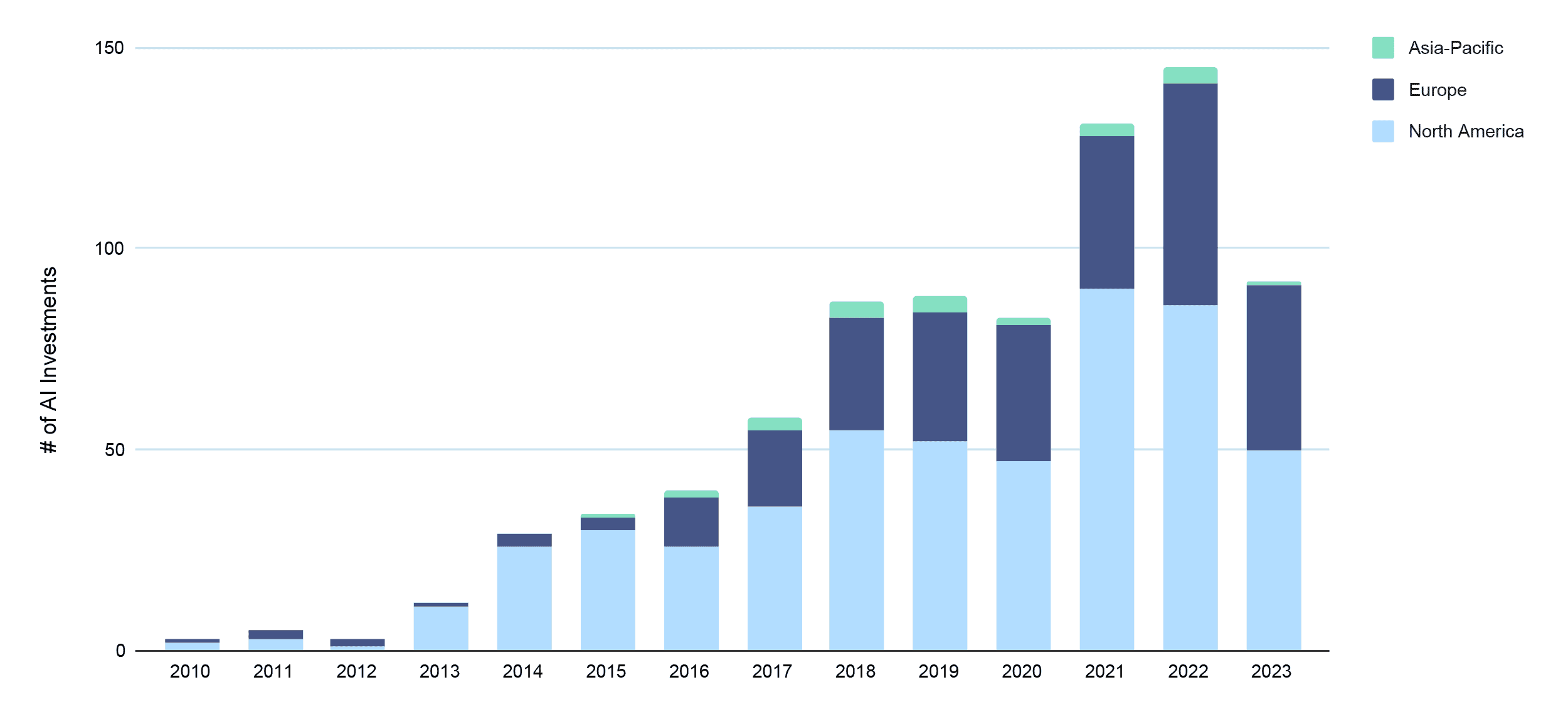Select the 150 gridline label
Image resolution: width=1568 pixels, height=719 pixels.
[109, 46]
